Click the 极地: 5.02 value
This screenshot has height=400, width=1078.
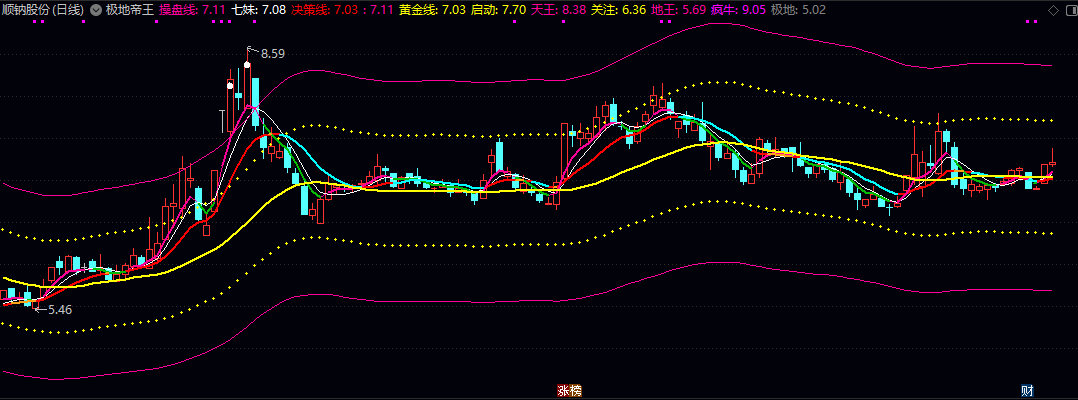click(x=799, y=10)
